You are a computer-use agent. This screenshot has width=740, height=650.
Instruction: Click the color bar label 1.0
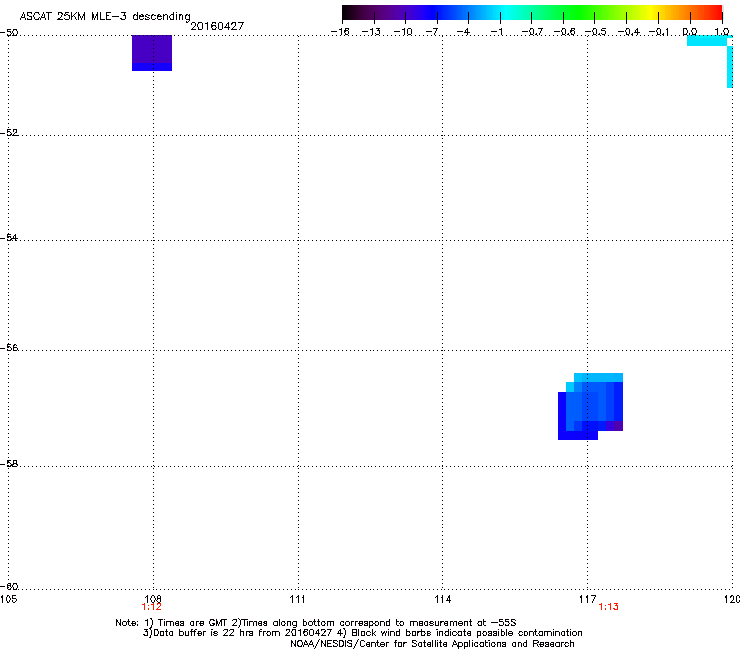click(x=722, y=32)
